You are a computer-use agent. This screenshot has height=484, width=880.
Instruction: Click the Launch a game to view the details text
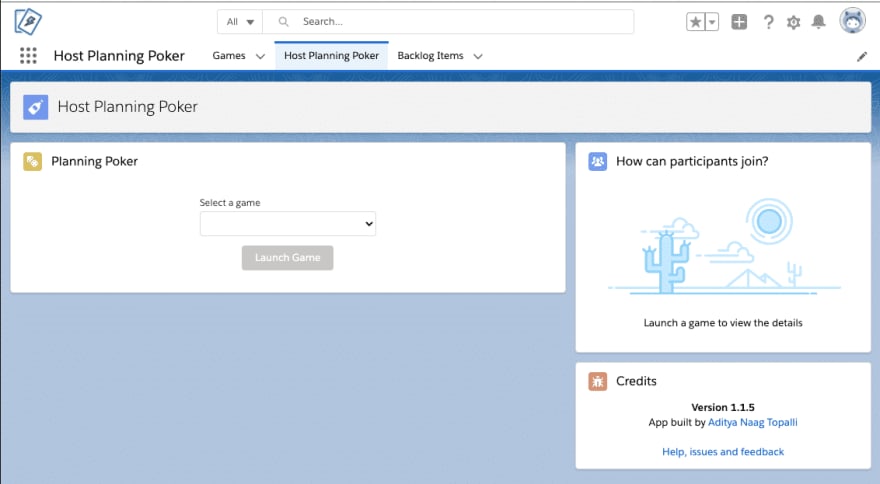coord(723,323)
